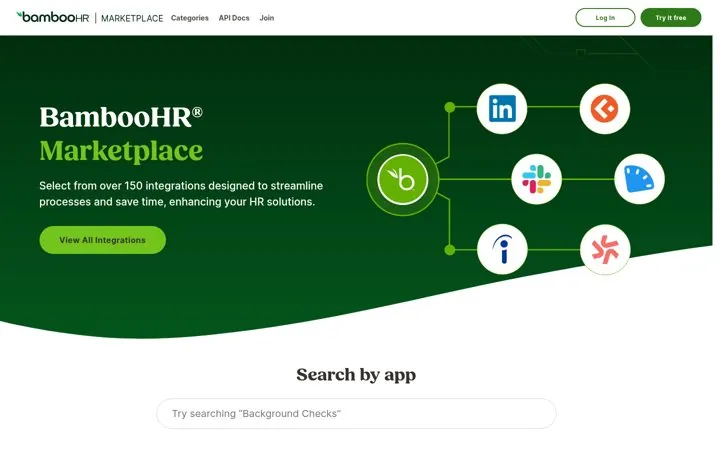This screenshot has width=720, height=450.
Task: Focus the Search by app field
Action: point(356,413)
